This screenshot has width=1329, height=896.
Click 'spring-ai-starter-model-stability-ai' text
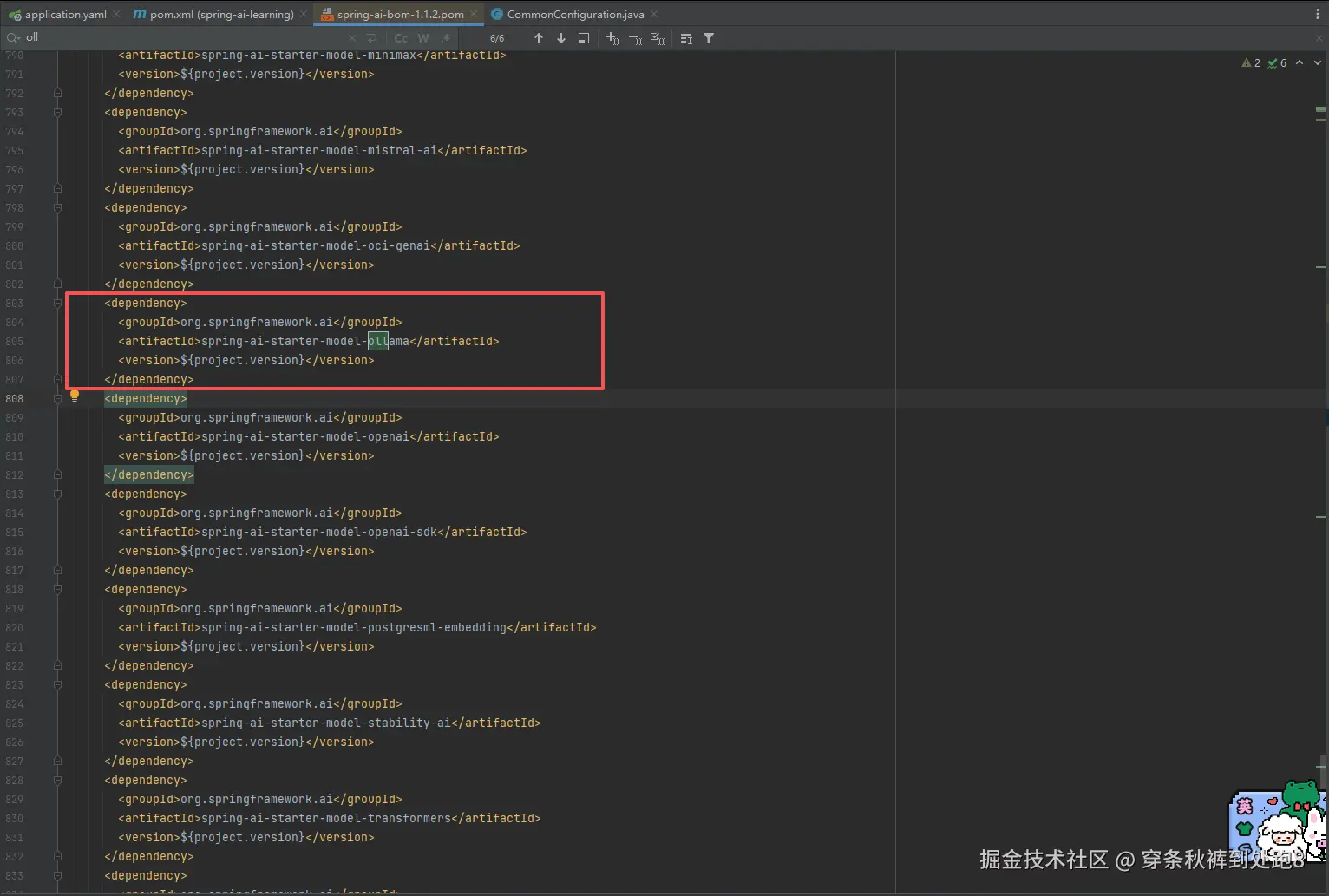click(x=326, y=723)
